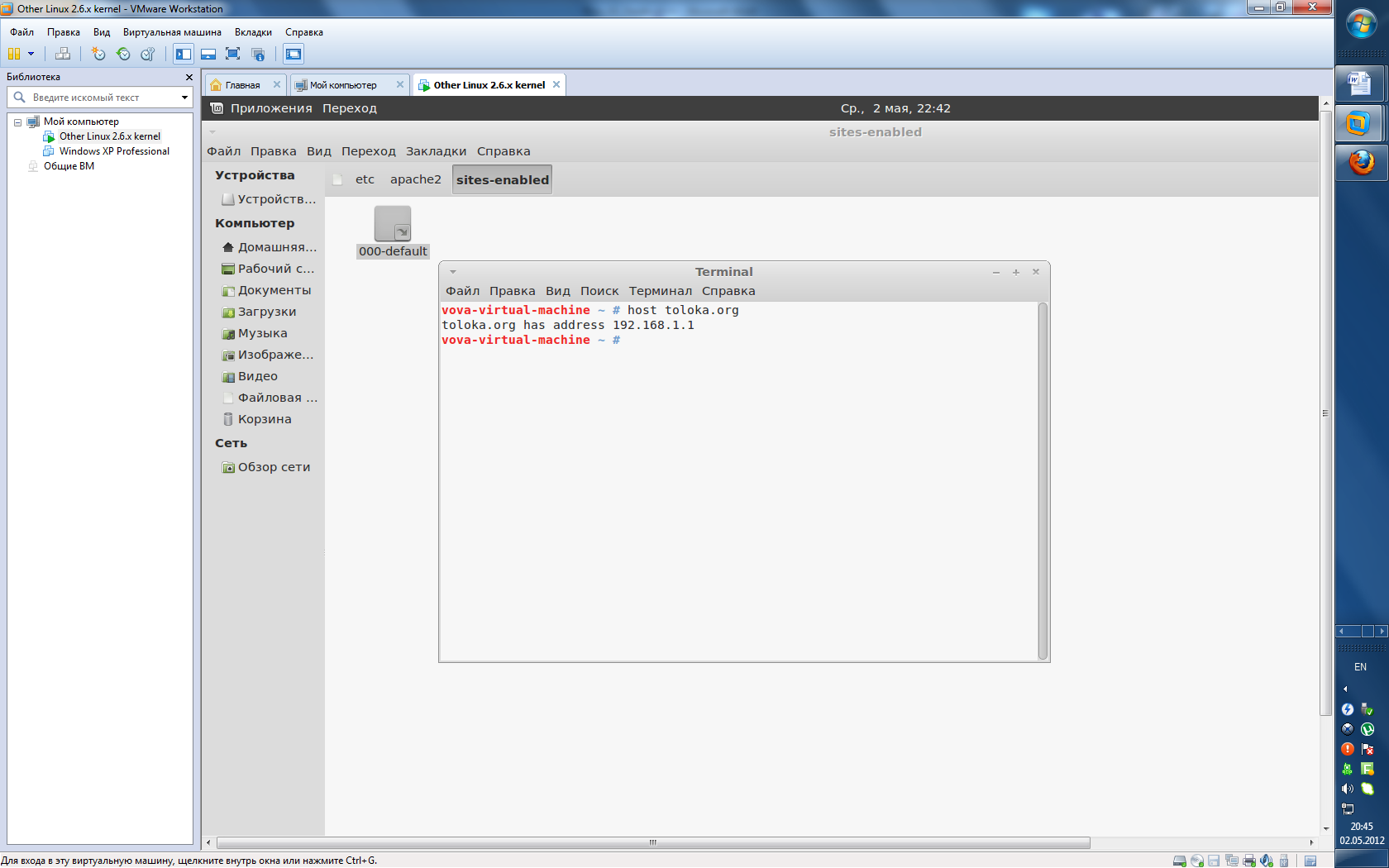The image size is (1389, 868).
Task: Open Terminal Терминал menu
Action: tap(660, 291)
